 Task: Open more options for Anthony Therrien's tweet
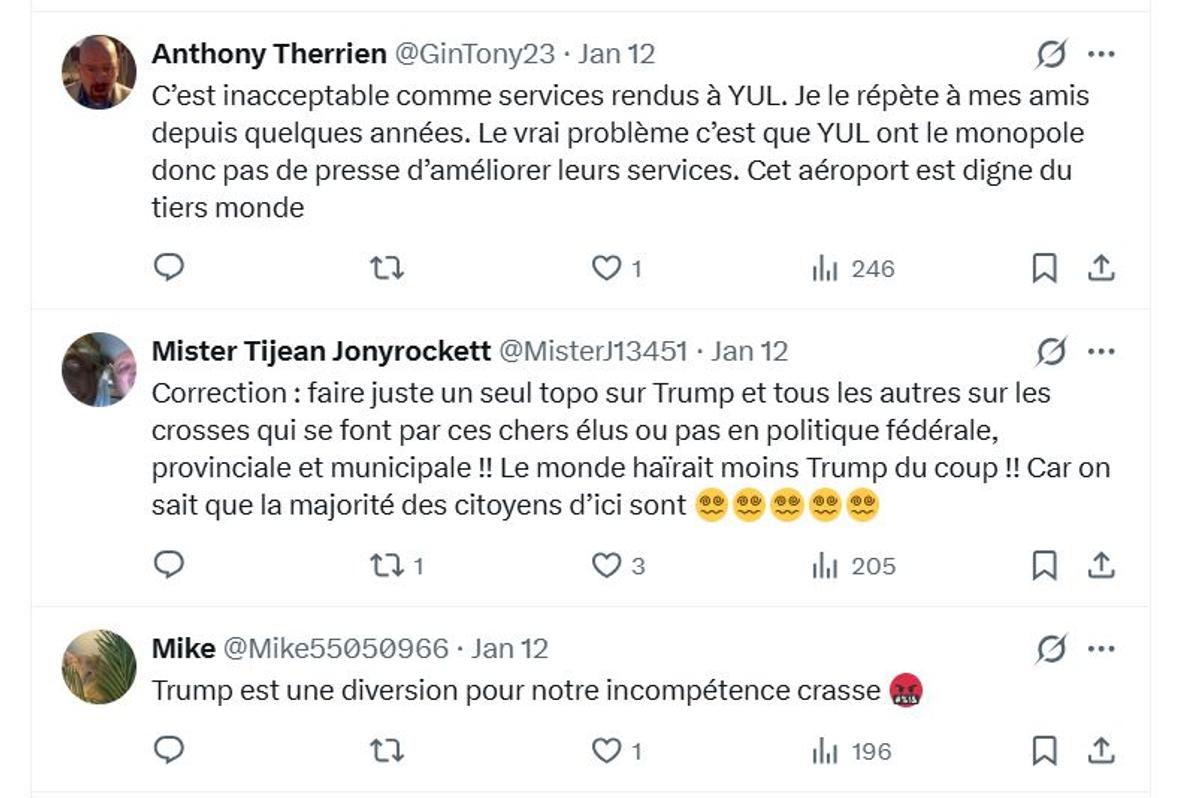1101,54
